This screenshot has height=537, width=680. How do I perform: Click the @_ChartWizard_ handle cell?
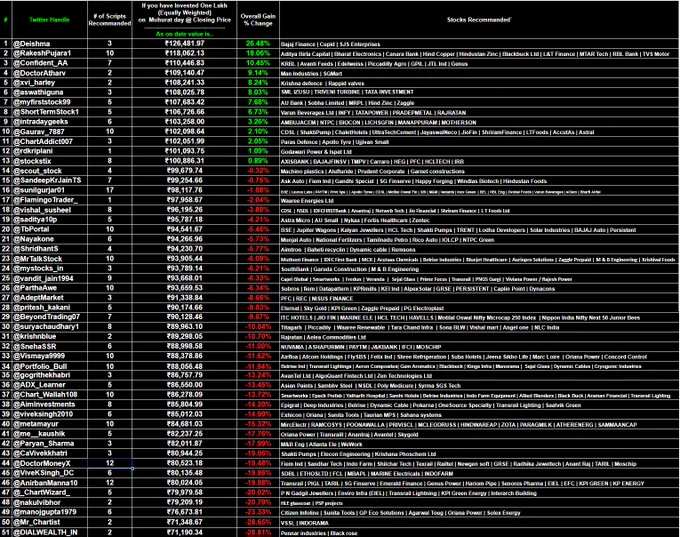click(x=50, y=493)
